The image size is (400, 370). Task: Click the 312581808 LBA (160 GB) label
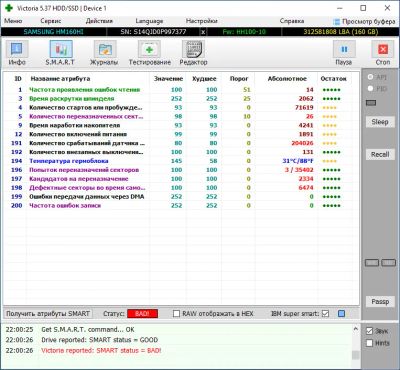coord(341,32)
